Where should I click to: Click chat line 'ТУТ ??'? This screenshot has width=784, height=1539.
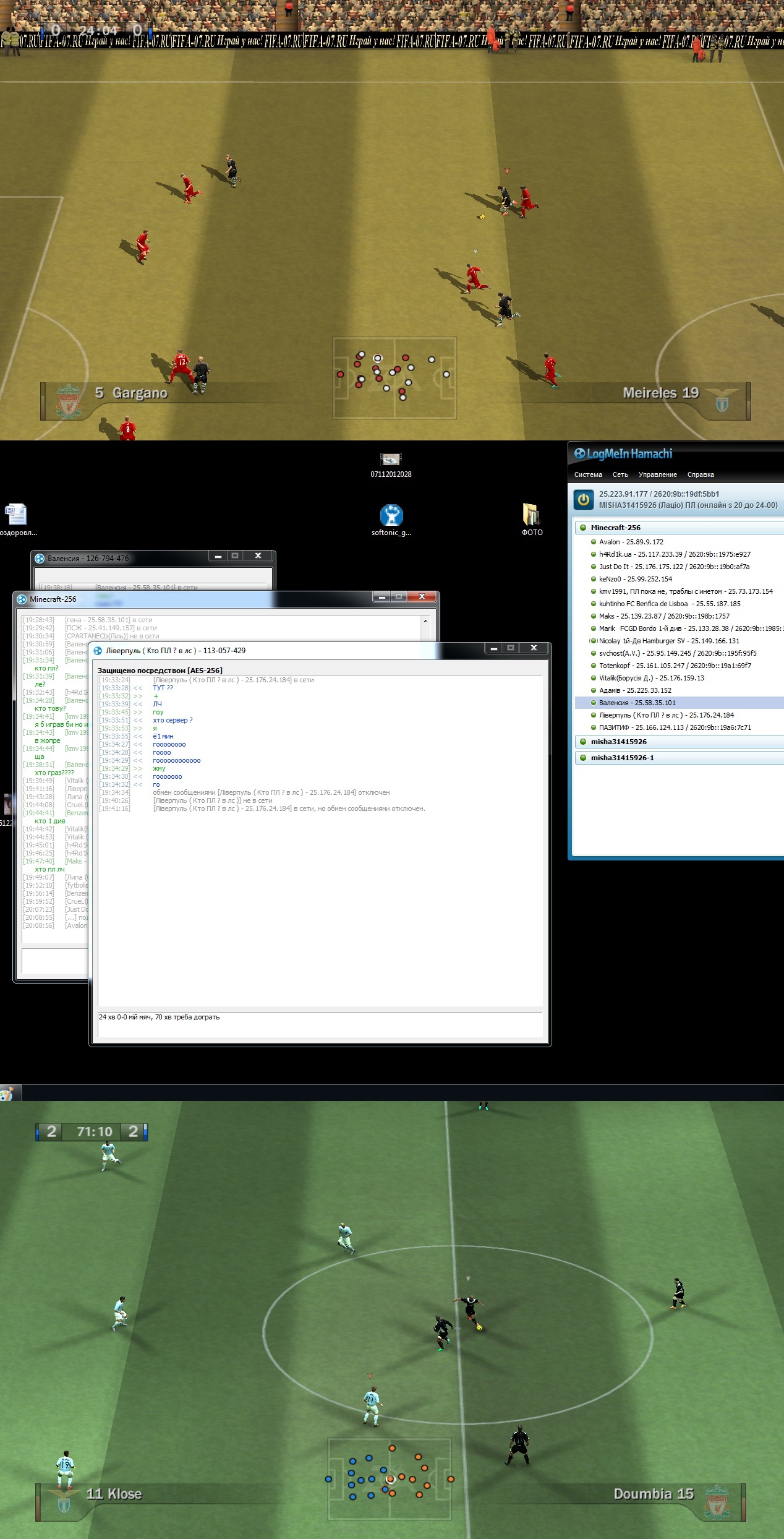click(x=163, y=688)
